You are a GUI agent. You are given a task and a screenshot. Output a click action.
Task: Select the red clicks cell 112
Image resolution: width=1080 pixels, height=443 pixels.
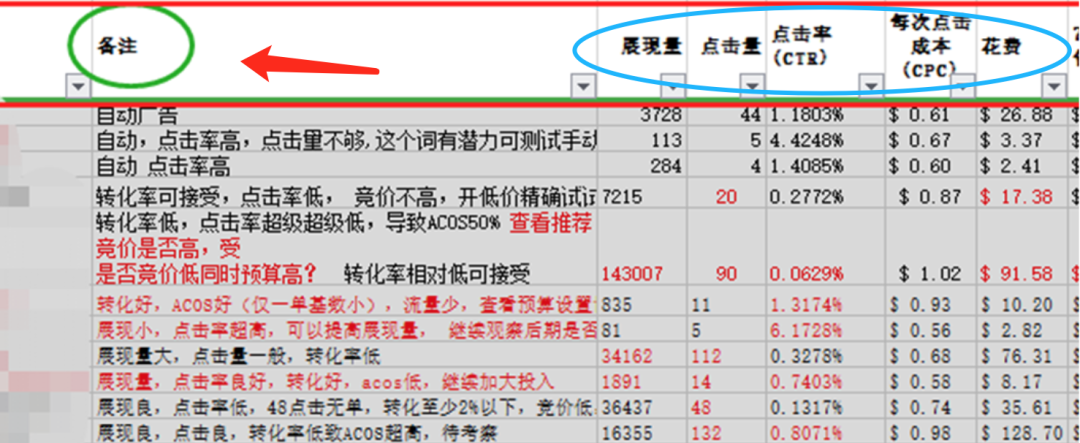click(726, 356)
